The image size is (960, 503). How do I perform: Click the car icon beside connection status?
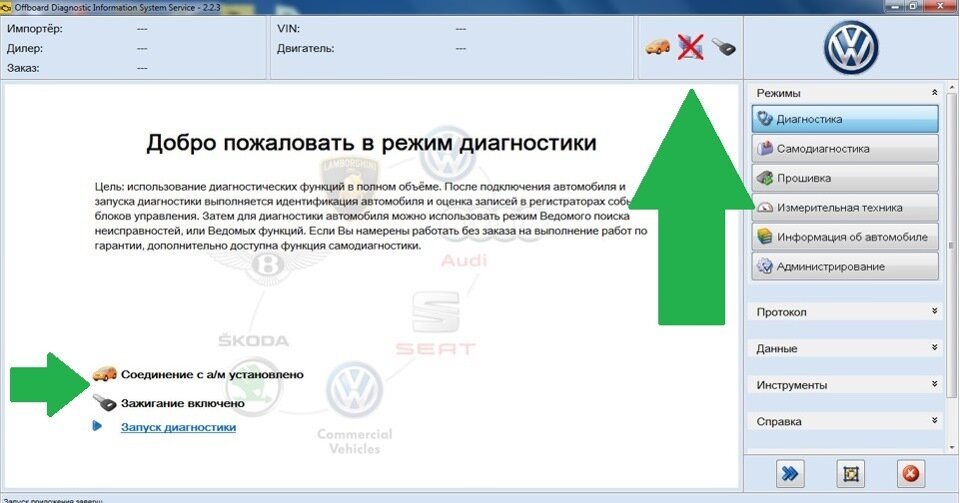[104, 374]
